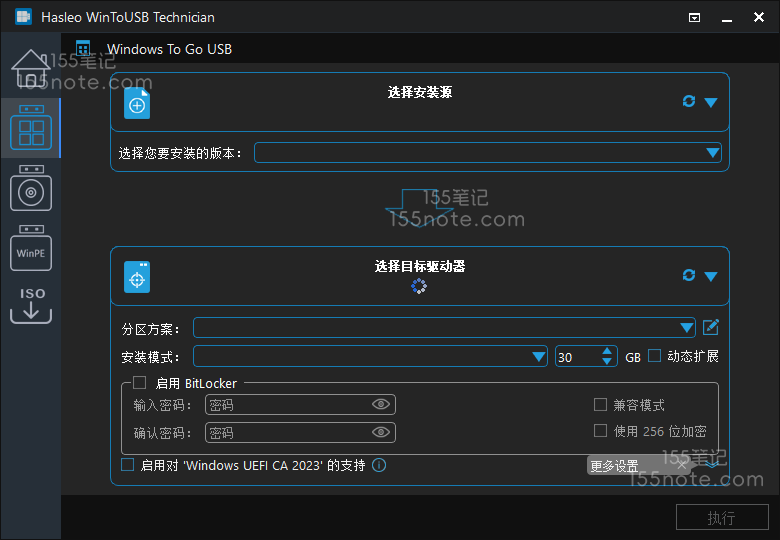Open the WinPE USB creator icon
Viewport: 780px width, 540px height.
[30, 250]
